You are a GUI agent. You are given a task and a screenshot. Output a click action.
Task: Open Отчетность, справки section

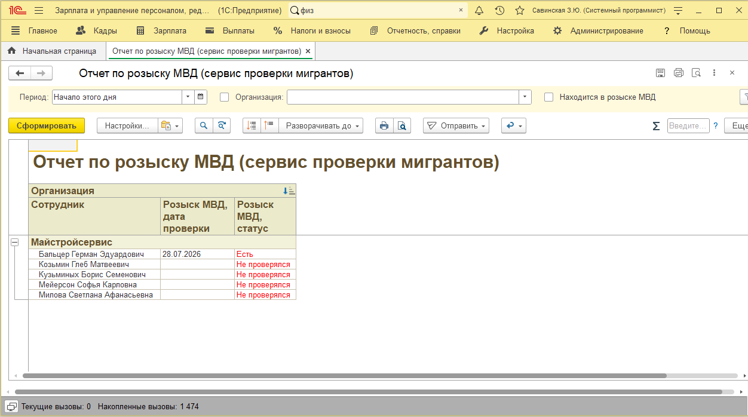[416, 31]
